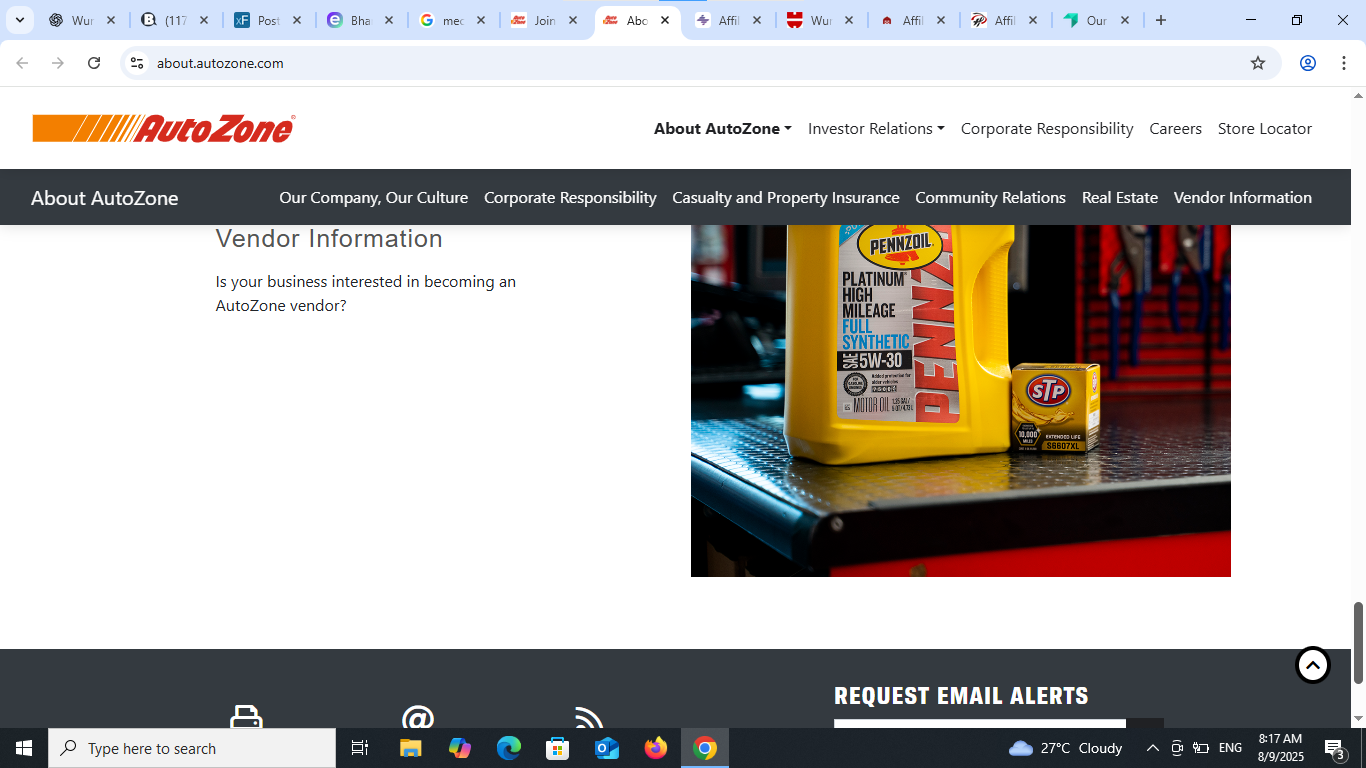The height and width of the screenshot is (768, 1366).
Task: Open a new tab with the plus button
Action: 1160,20
